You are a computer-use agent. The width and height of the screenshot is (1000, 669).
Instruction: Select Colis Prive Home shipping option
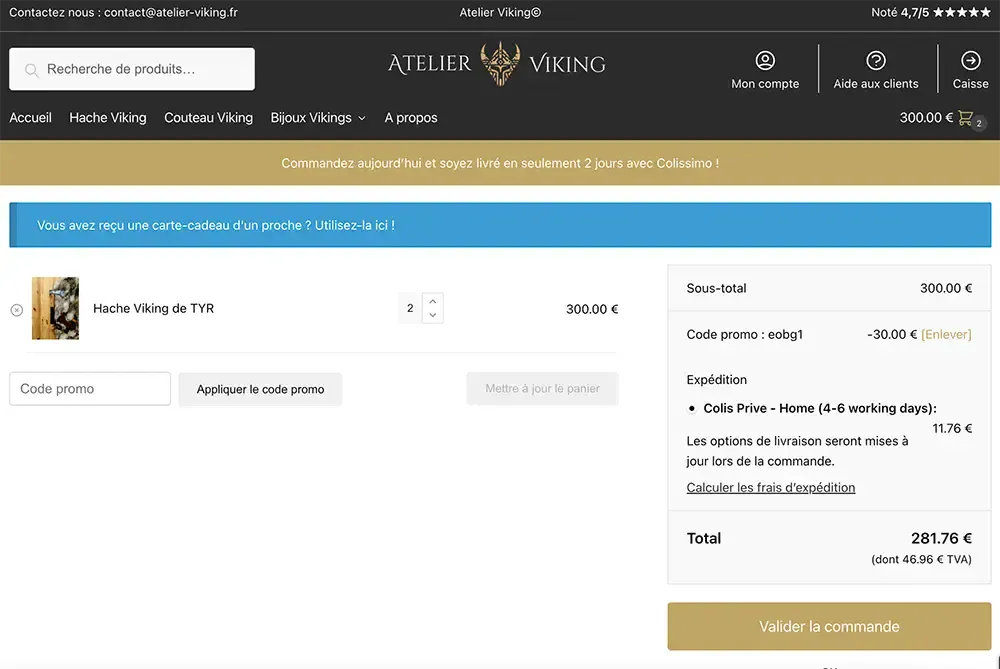click(692, 408)
